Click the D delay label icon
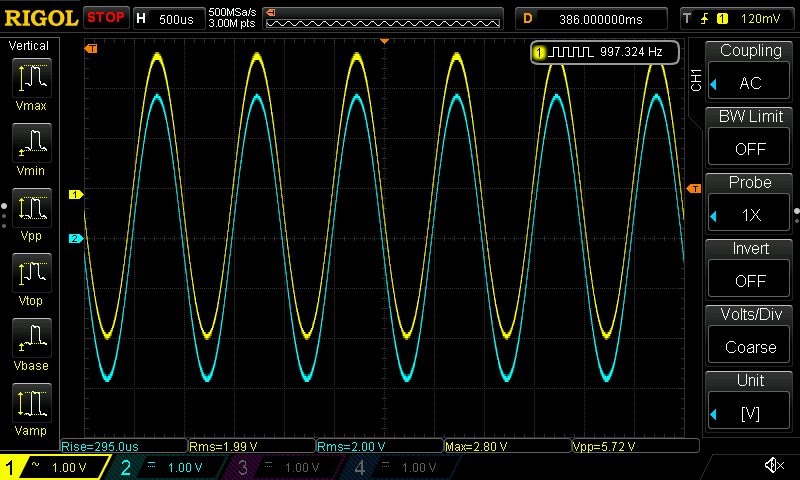 (x=528, y=19)
